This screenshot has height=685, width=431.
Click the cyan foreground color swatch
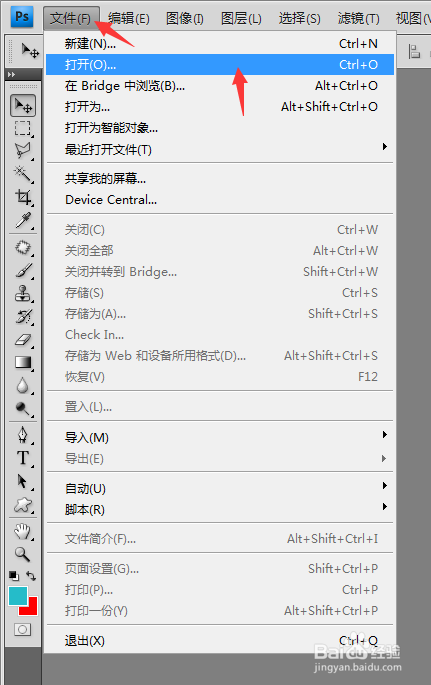coord(18,596)
